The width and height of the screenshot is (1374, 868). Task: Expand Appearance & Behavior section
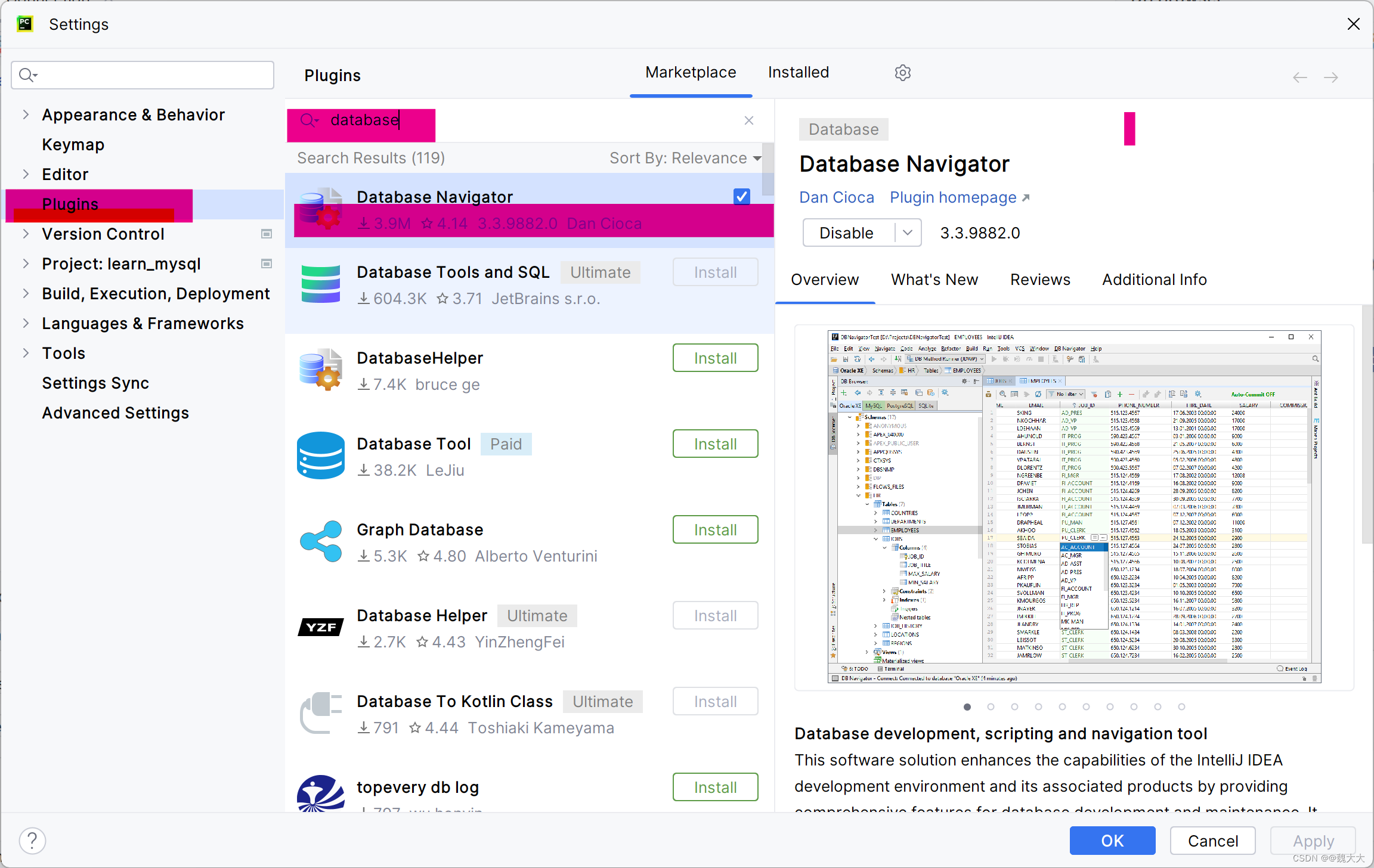point(26,114)
